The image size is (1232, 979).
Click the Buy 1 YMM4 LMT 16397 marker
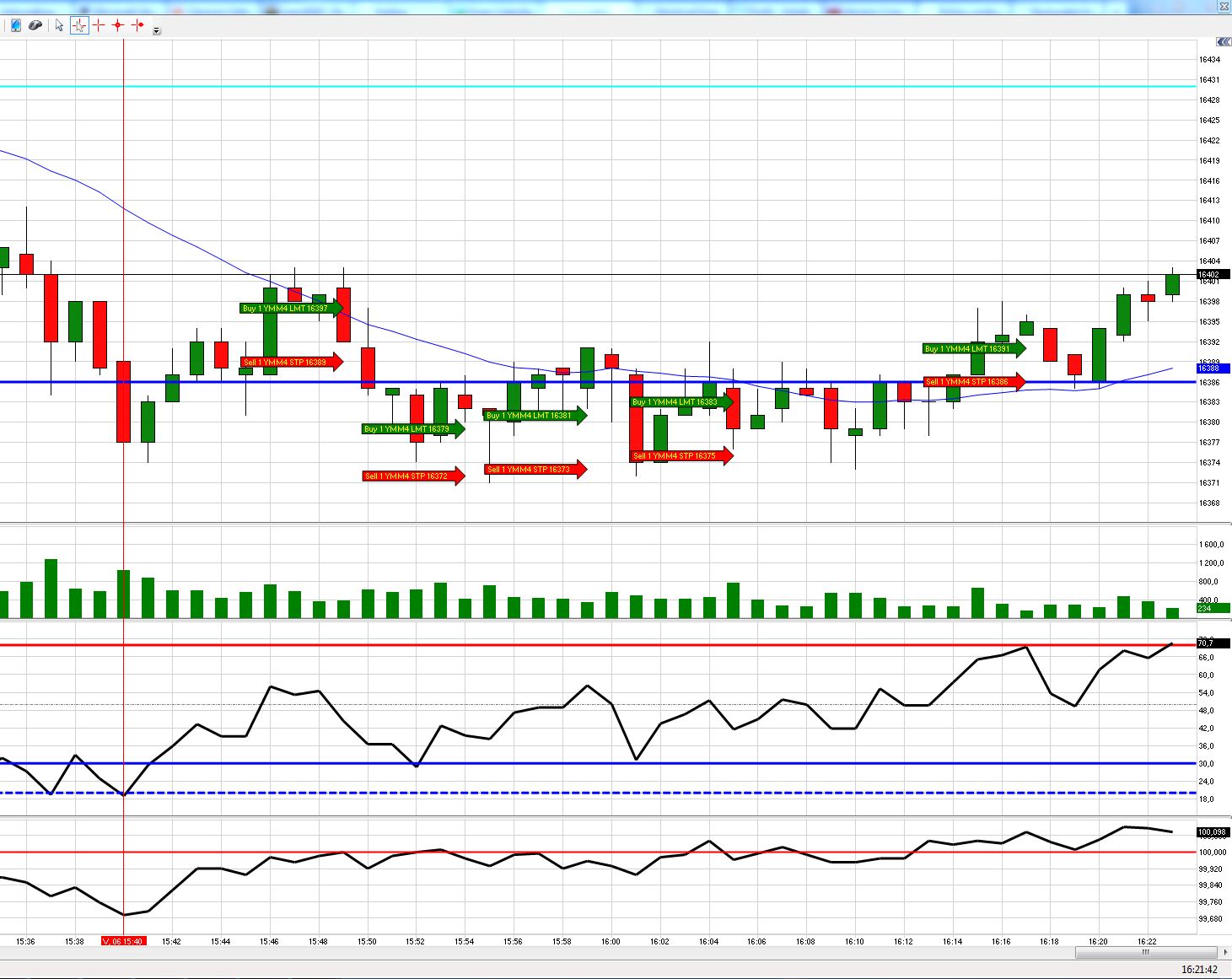coord(292,309)
